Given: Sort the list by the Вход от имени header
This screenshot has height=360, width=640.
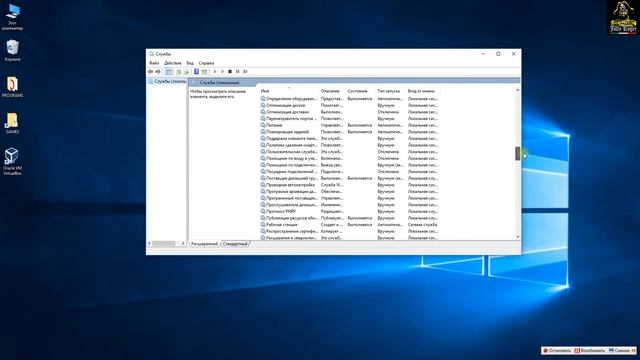Looking at the screenshot, I should [x=423, y=91].
